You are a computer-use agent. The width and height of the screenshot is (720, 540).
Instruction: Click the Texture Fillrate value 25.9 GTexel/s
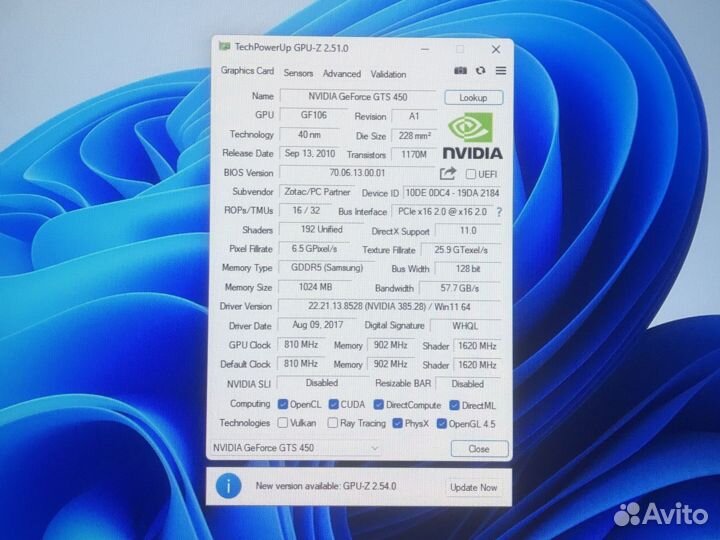pyautogui.click(x=461, y=250)
